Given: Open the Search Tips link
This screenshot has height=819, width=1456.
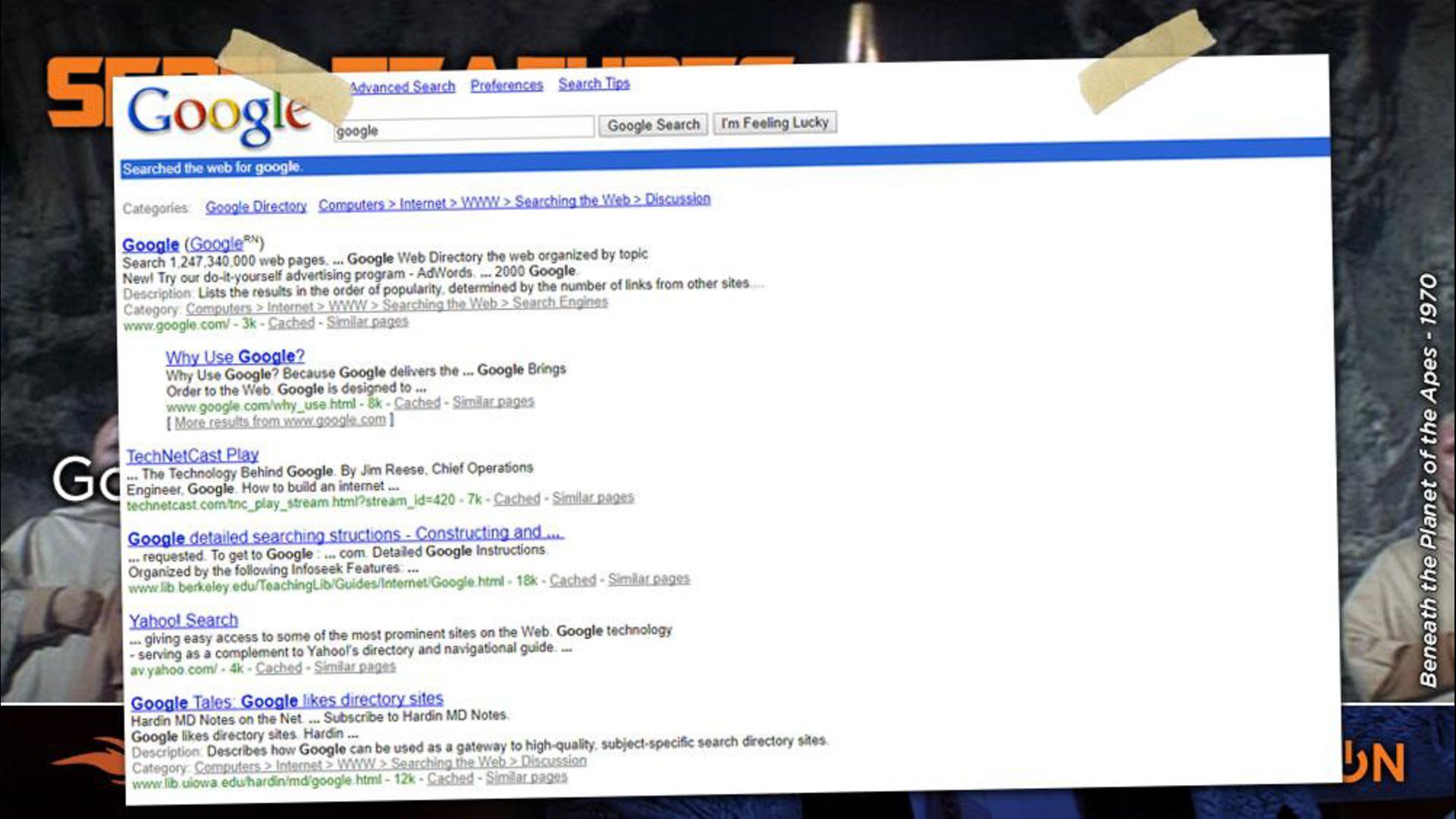Looking at the screenshot, I should click(x=594, y=83).
